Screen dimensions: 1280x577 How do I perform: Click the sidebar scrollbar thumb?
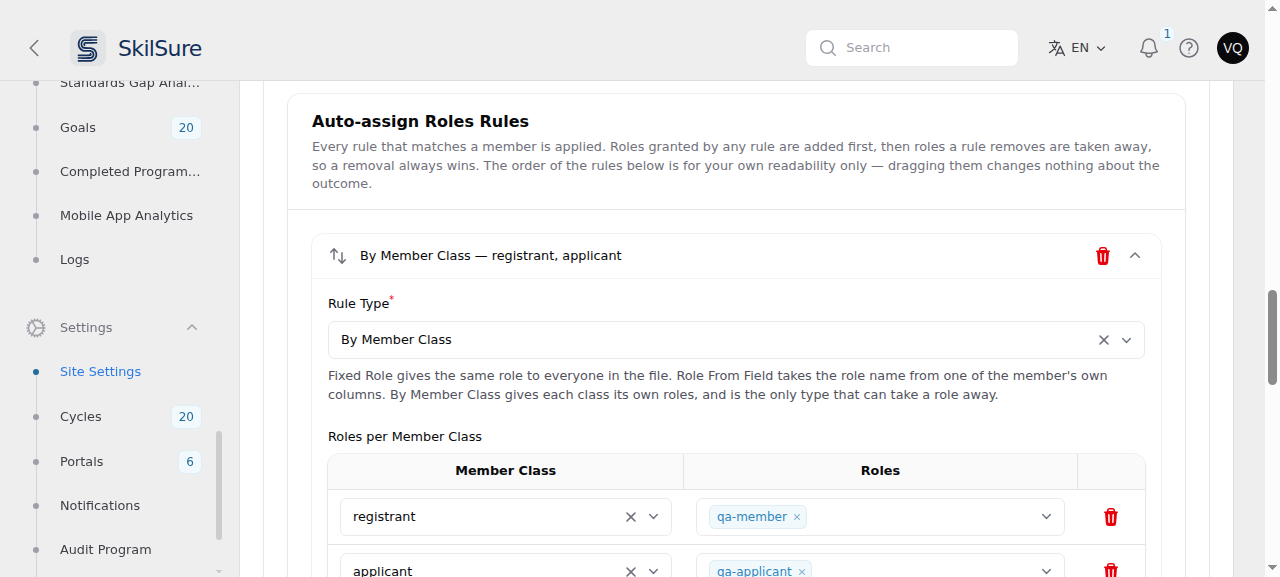tap(219, 486)
